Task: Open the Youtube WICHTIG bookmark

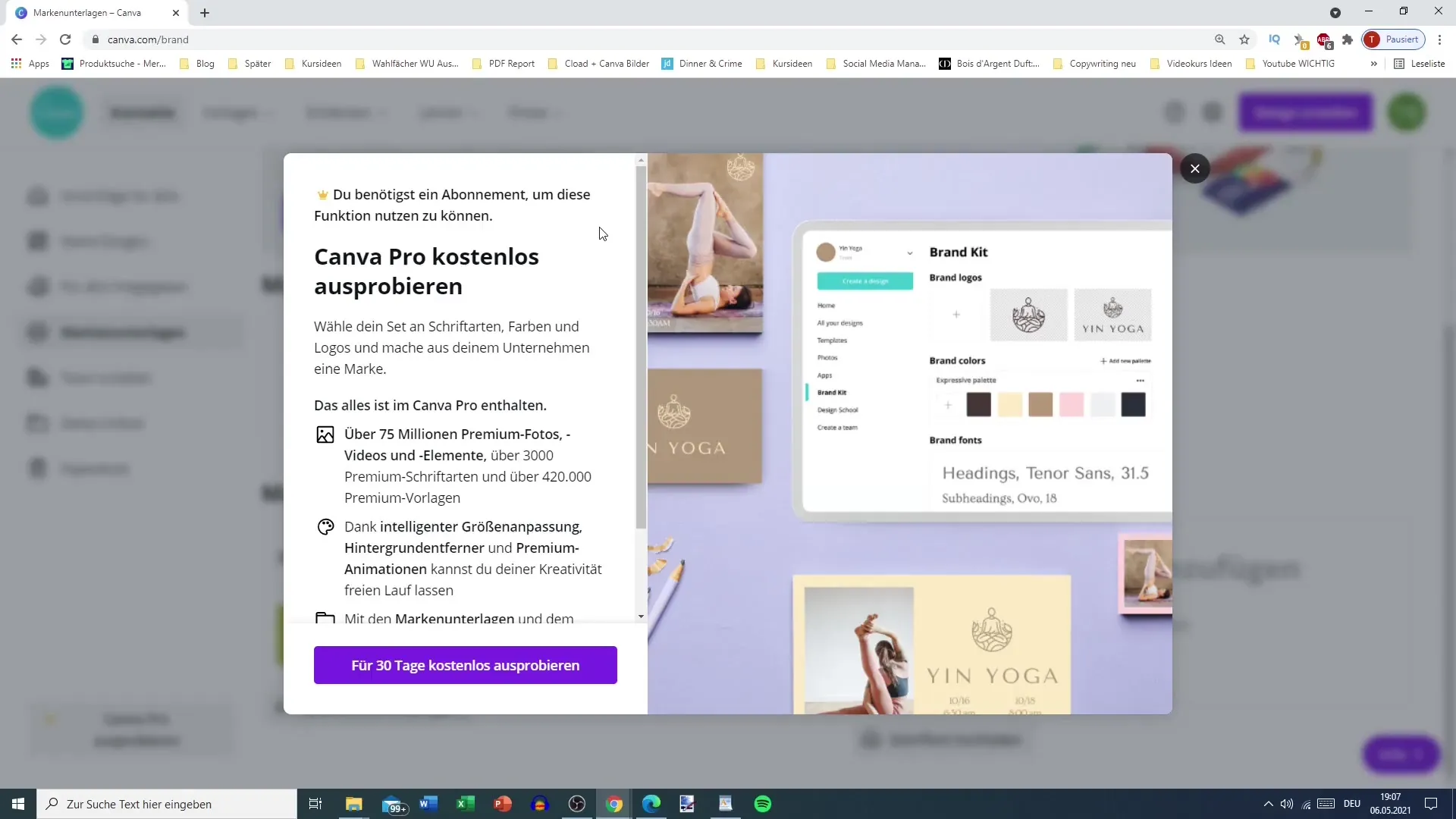Action: 1290,64
